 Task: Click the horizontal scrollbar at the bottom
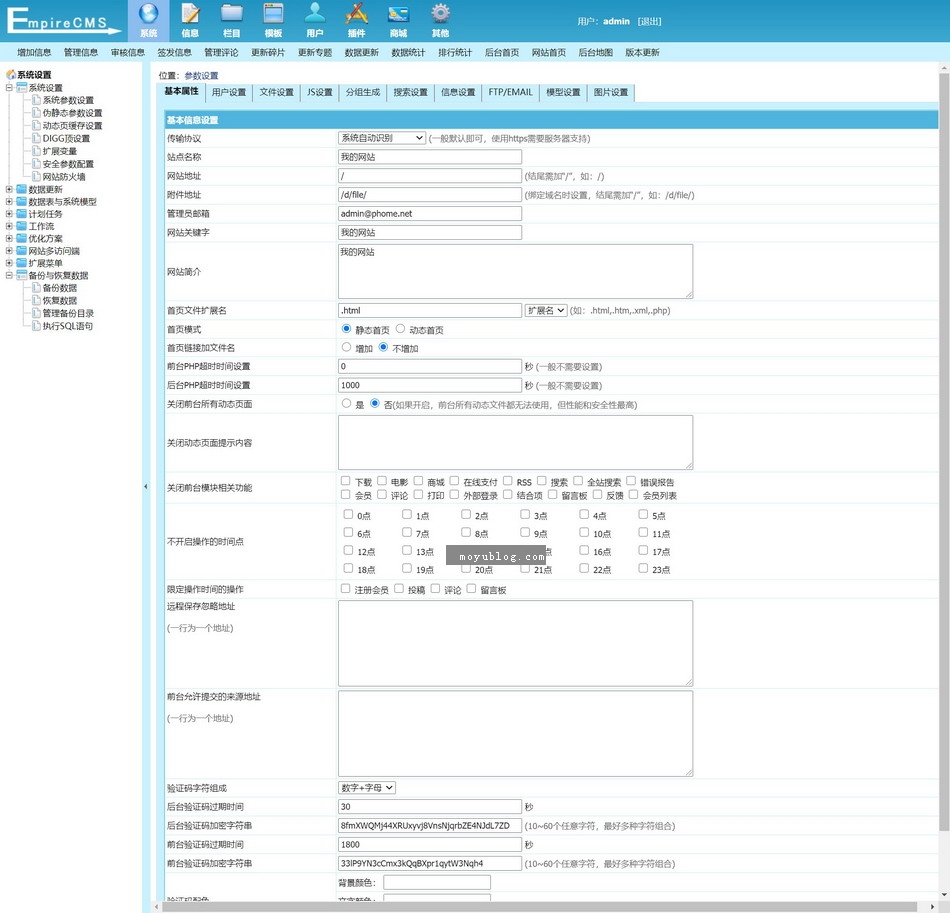click(539, 907)
